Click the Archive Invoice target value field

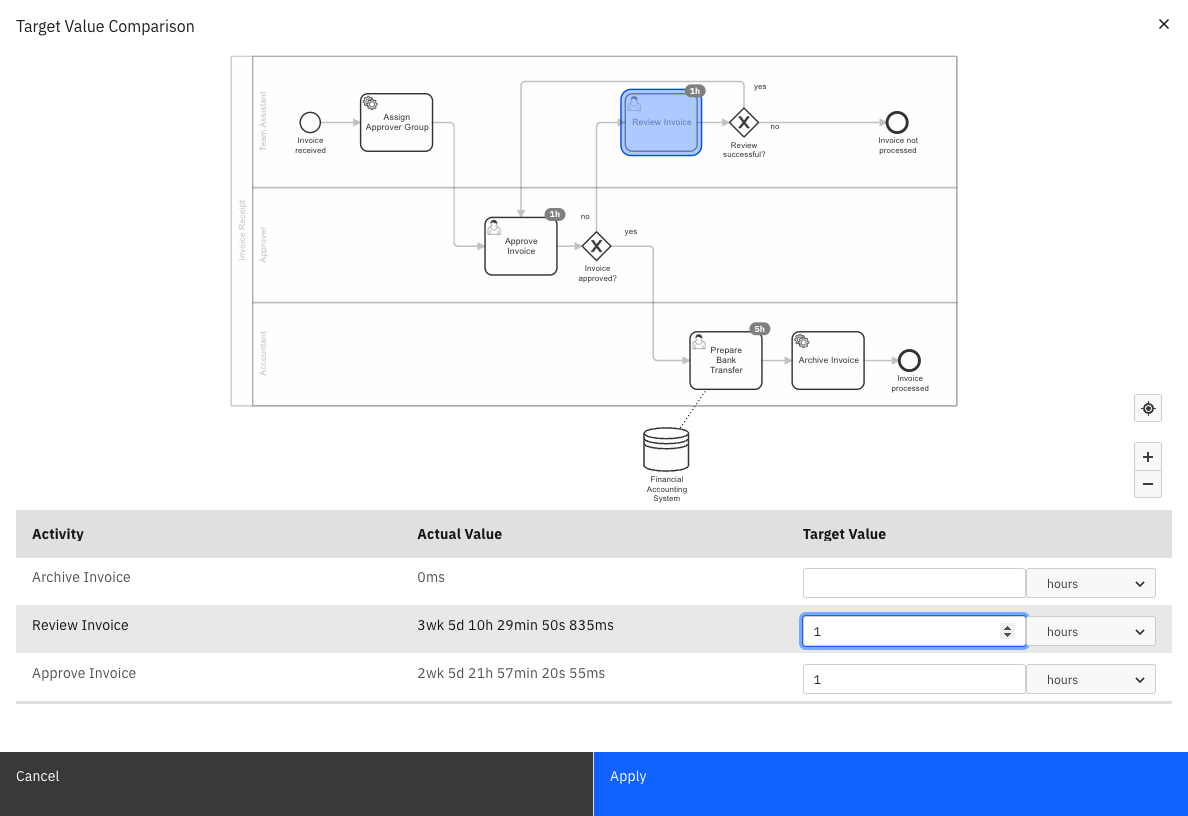[914, 583]
